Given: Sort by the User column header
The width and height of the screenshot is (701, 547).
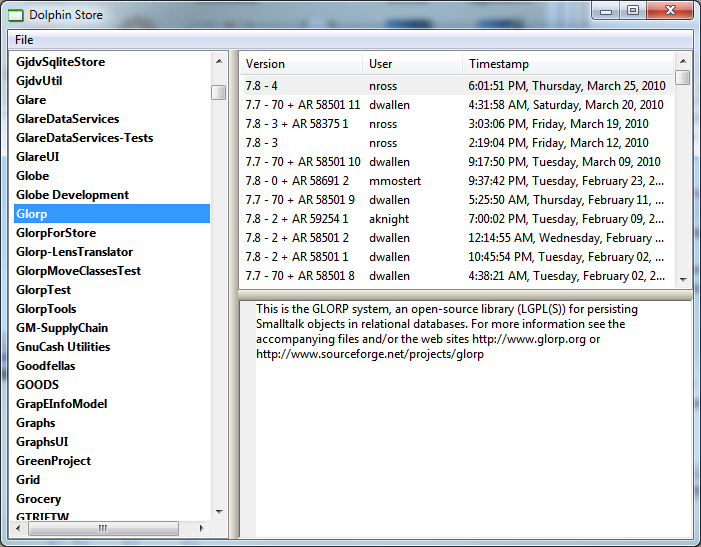Looking at the screenshot, I should click(x=412, y=64).
